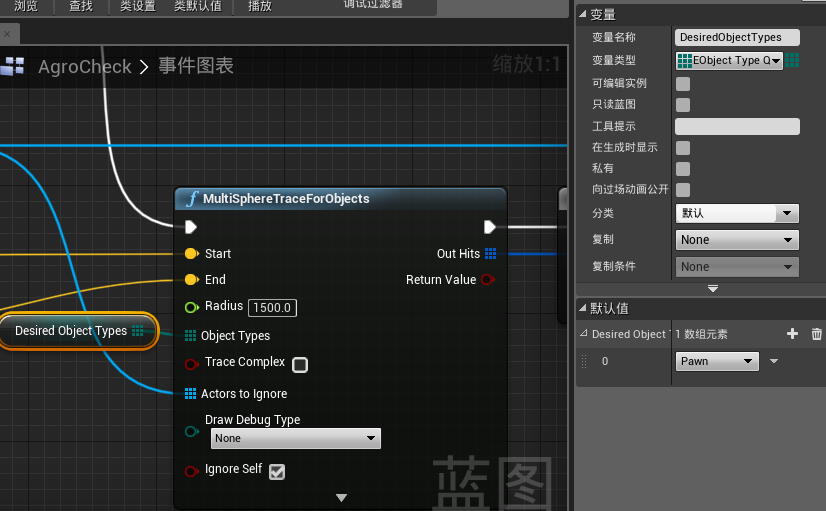Click the 类默认值 toolbar button
This screenshot has height=511, width=826.
[x=198, y=6]
